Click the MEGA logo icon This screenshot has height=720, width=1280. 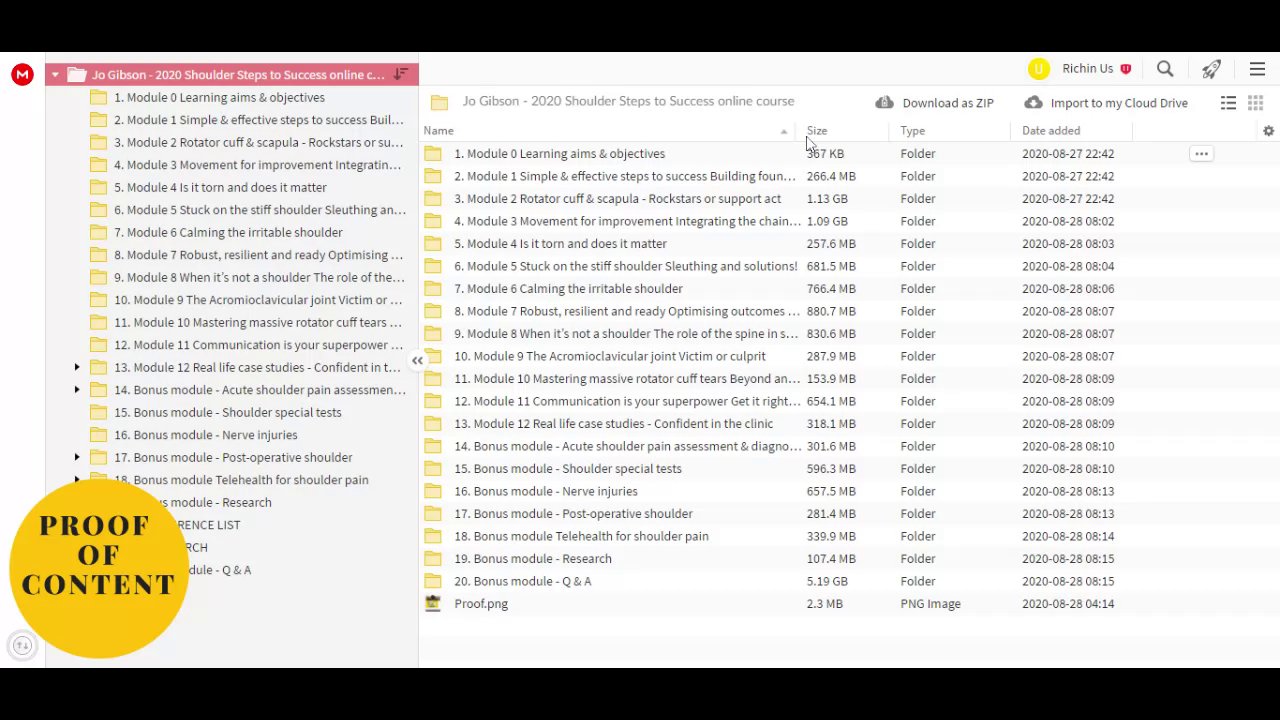click(22, 74)
